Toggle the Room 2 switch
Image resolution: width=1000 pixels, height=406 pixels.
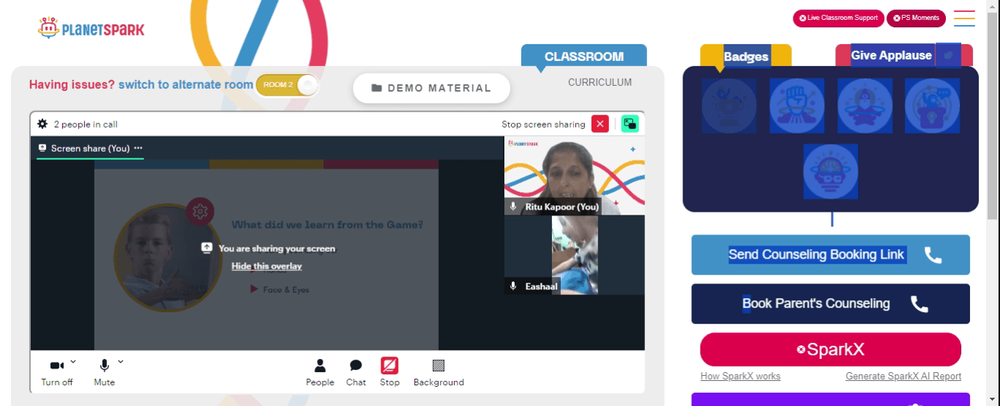287,85
